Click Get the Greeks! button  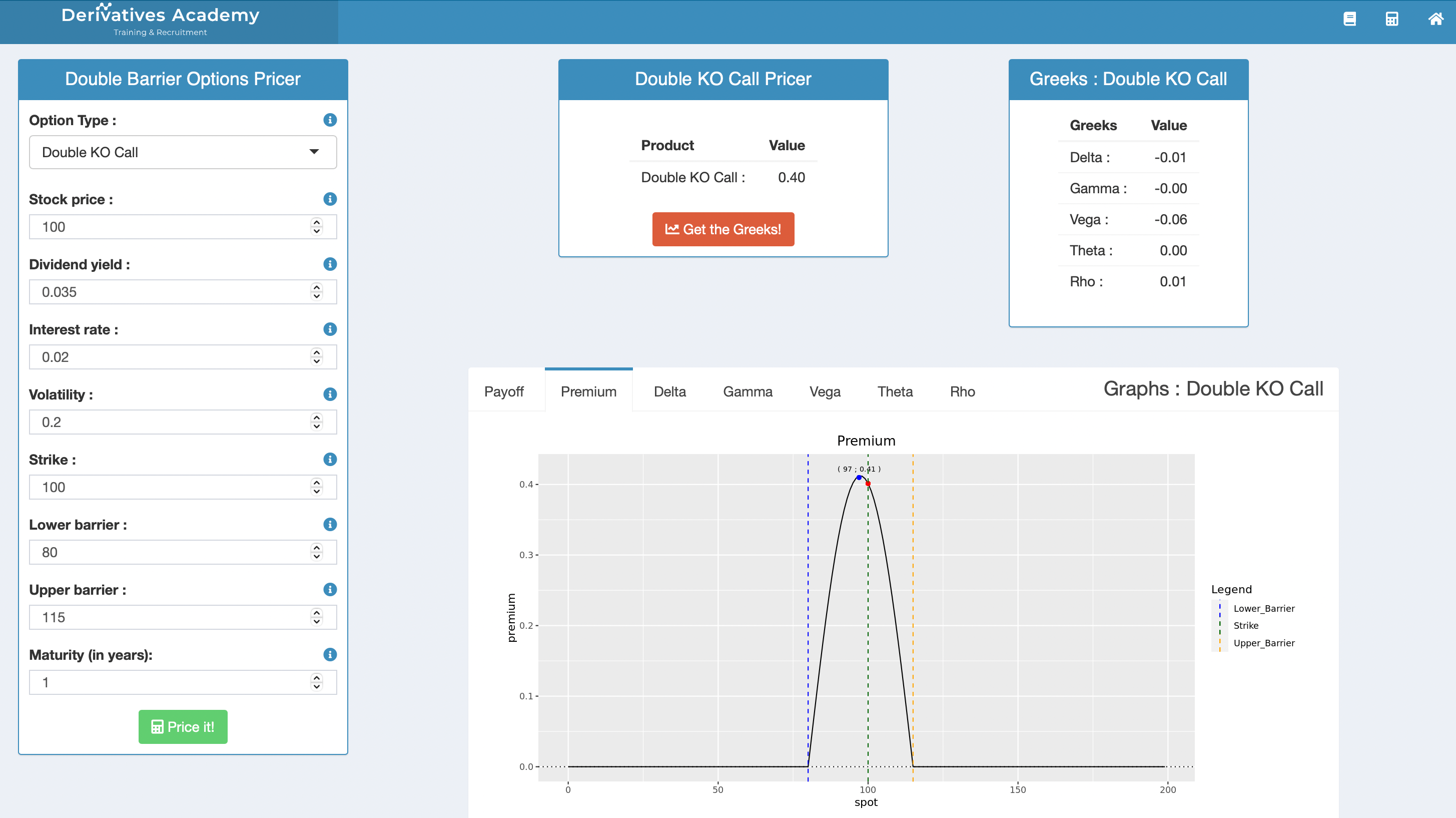(723, 229)
